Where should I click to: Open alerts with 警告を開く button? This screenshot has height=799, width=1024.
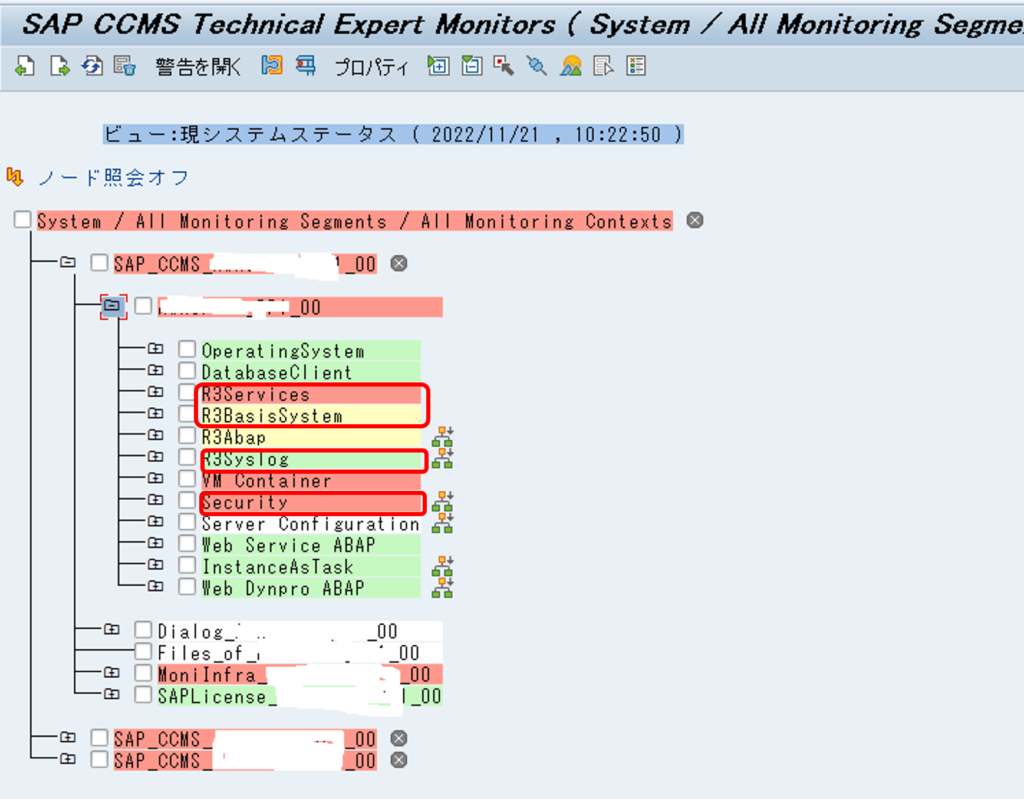(x=198, y=67)
